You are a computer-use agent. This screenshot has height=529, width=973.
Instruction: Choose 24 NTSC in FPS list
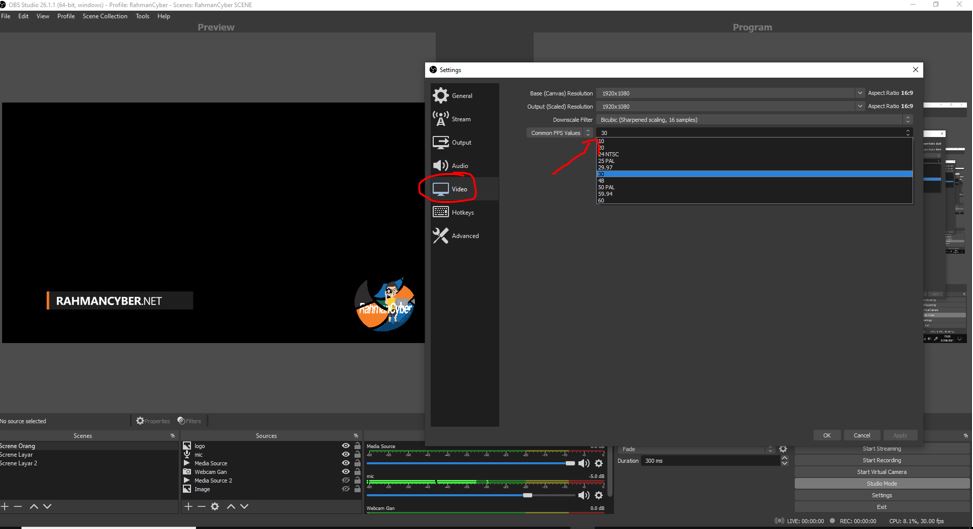[754, 154]
